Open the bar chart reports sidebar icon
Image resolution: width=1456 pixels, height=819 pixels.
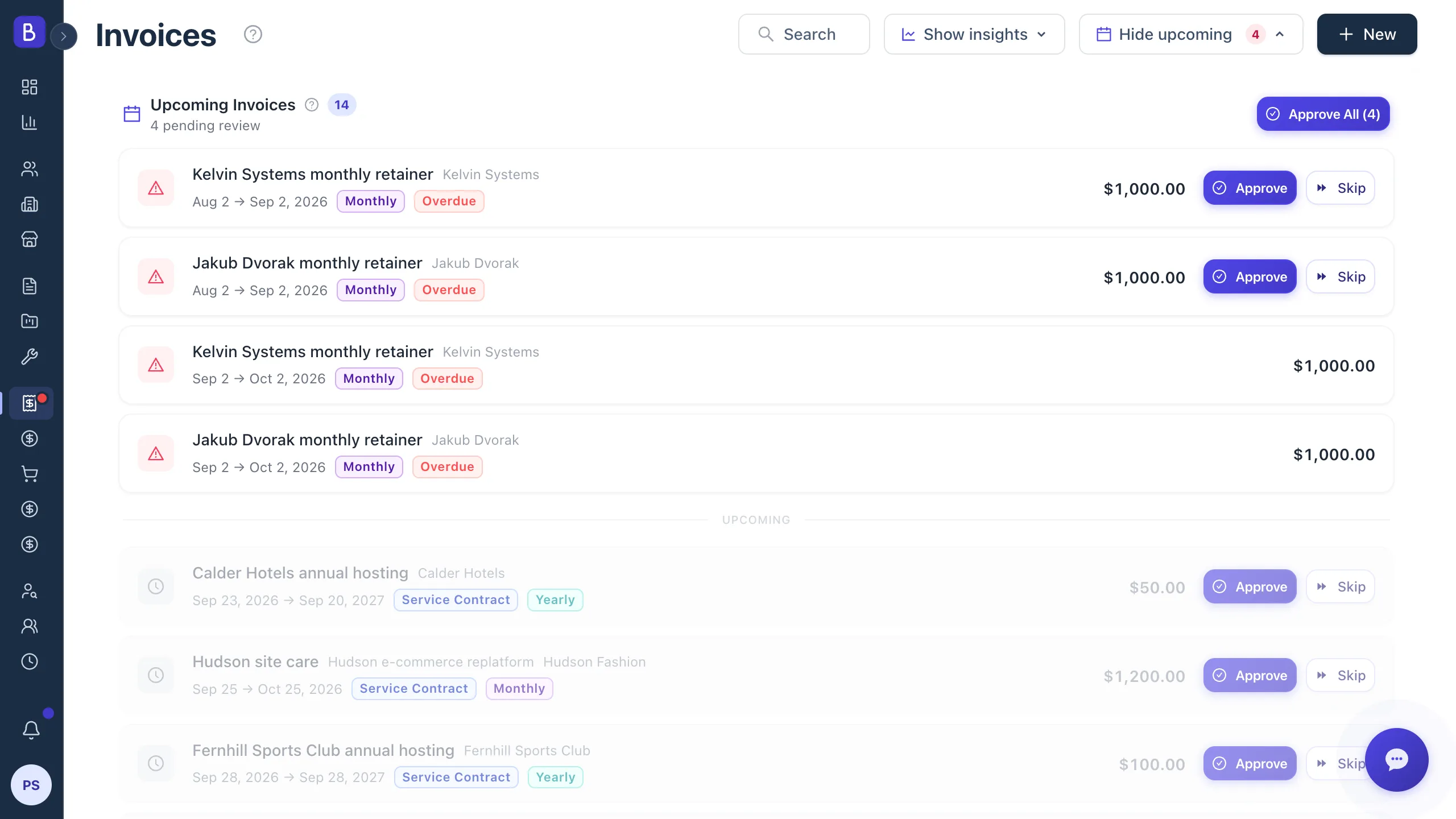[x=30, y=122]
